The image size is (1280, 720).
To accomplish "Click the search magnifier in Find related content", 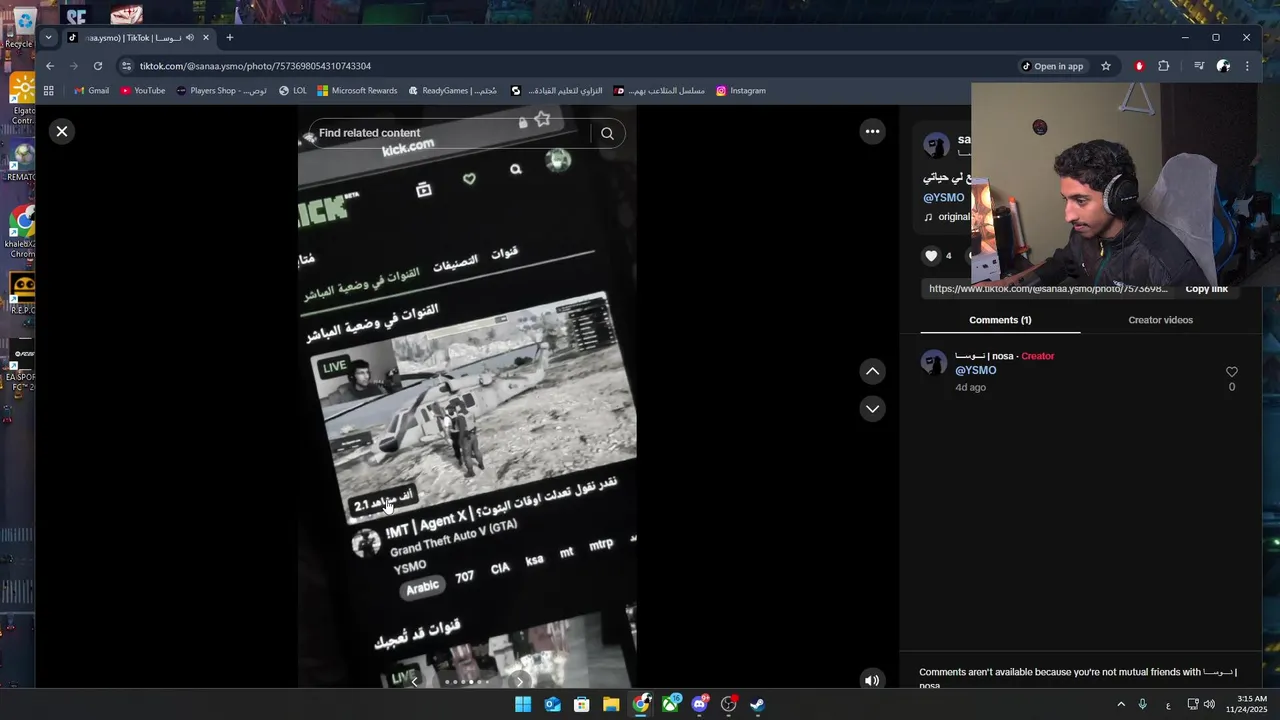I will tap(607, 133).
